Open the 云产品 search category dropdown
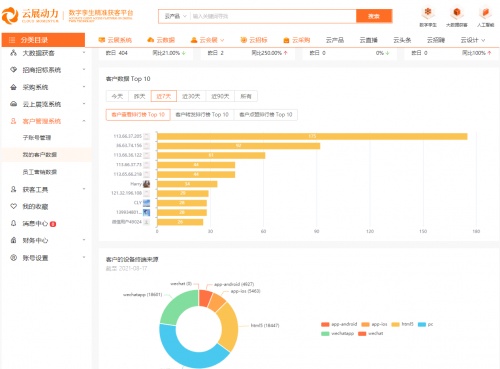The image size is (500, 369). (175, 16)
